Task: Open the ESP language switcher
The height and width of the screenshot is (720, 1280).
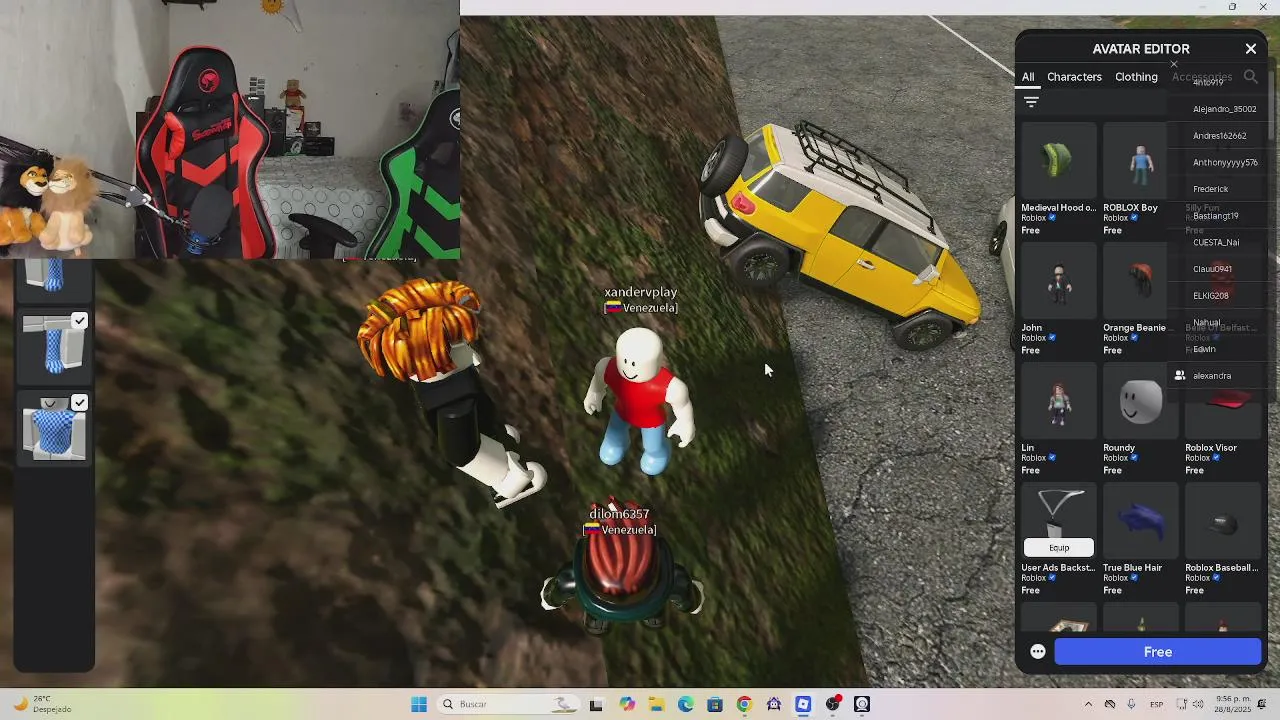Action: [x=1156, y=704]
